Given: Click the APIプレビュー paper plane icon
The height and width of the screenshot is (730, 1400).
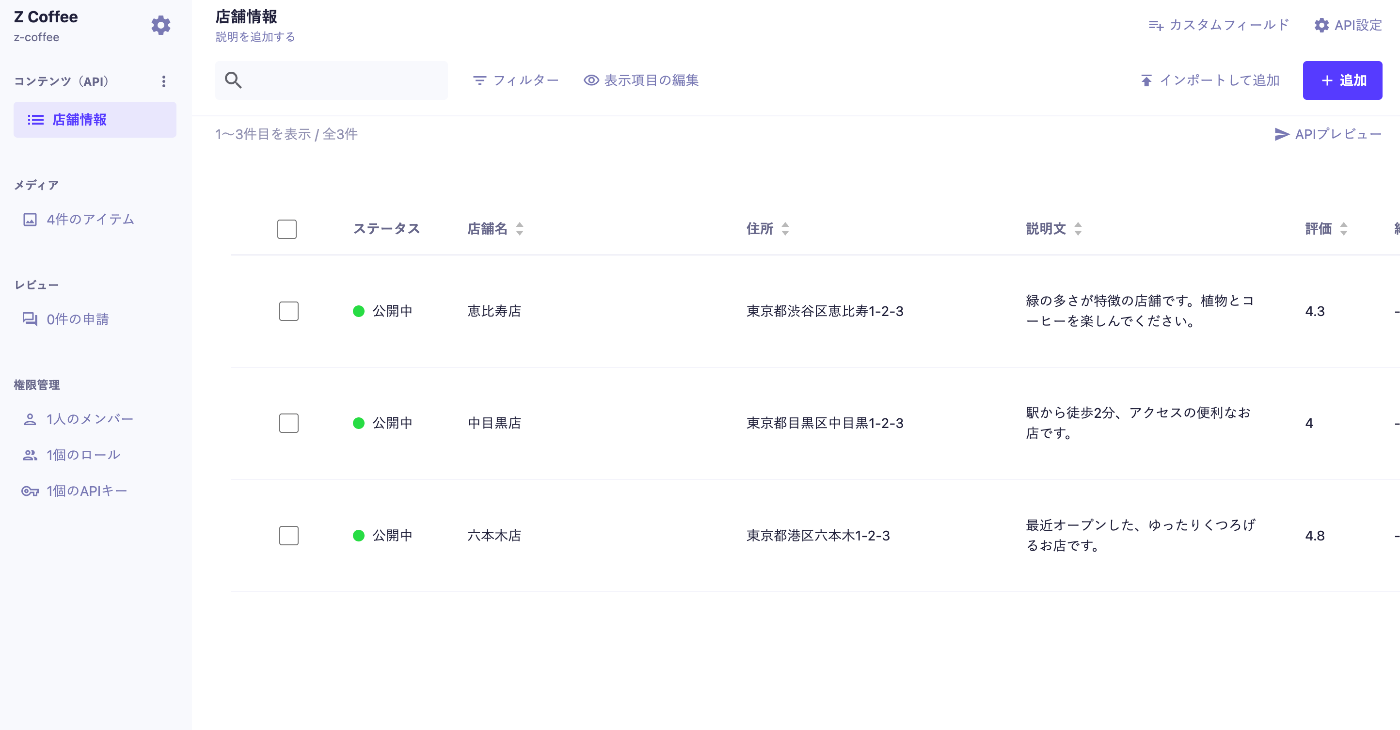Looking at the screenshot, I should 1283,134.
